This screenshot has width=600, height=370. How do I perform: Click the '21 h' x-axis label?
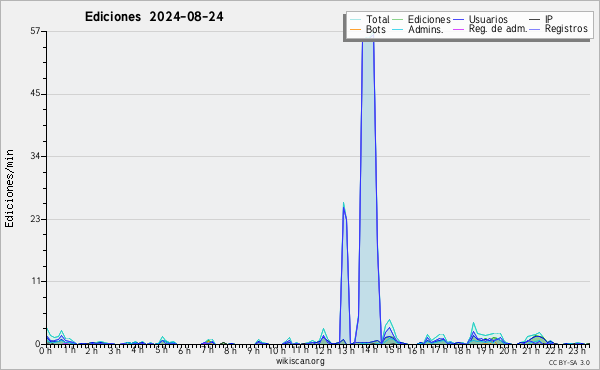click(x=530, y=351)
